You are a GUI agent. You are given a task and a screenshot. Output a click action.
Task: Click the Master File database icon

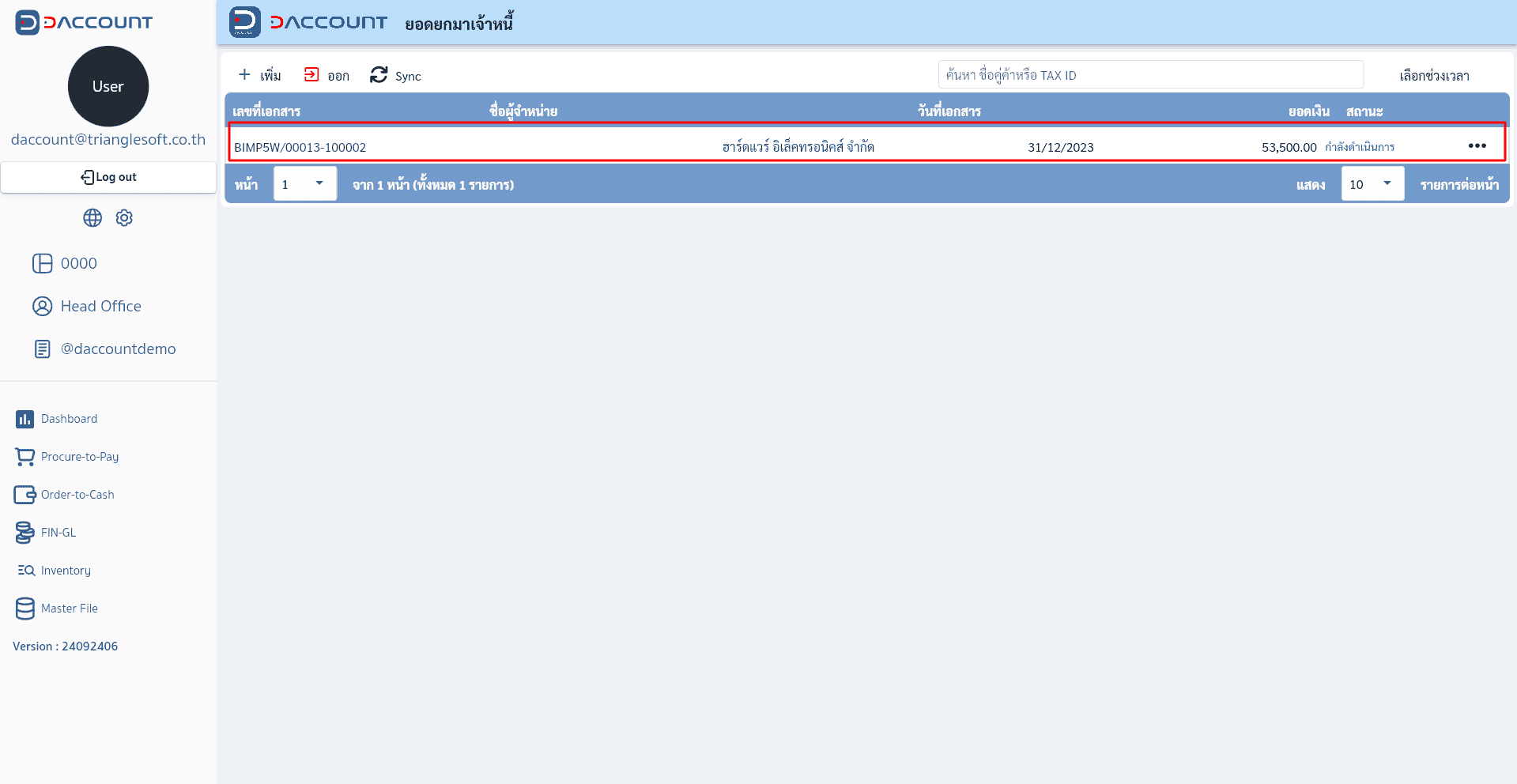coord(25,609)
